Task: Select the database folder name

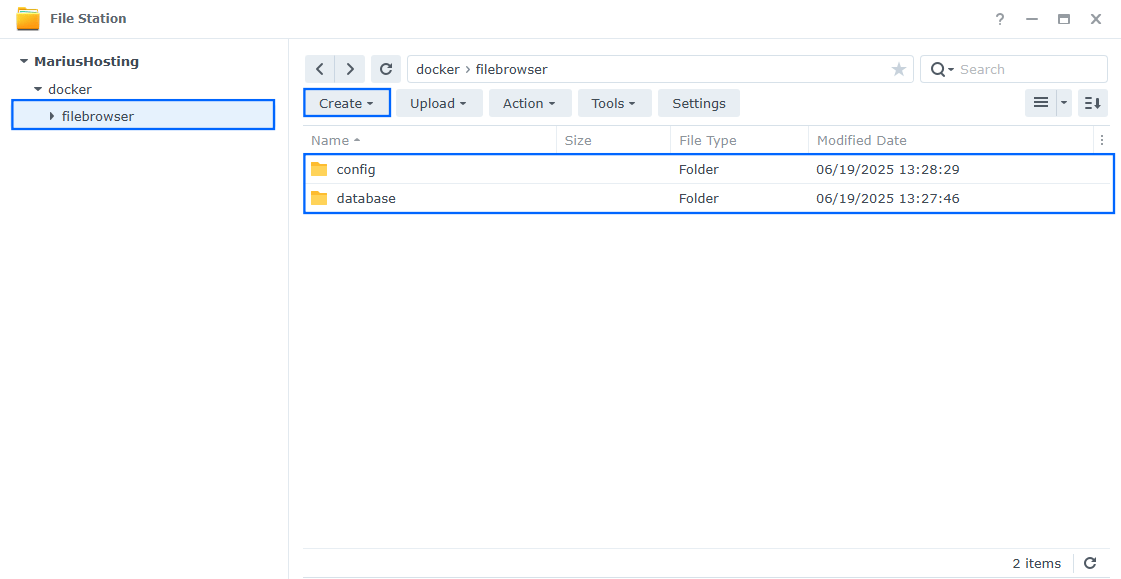Action: point(366,198)
